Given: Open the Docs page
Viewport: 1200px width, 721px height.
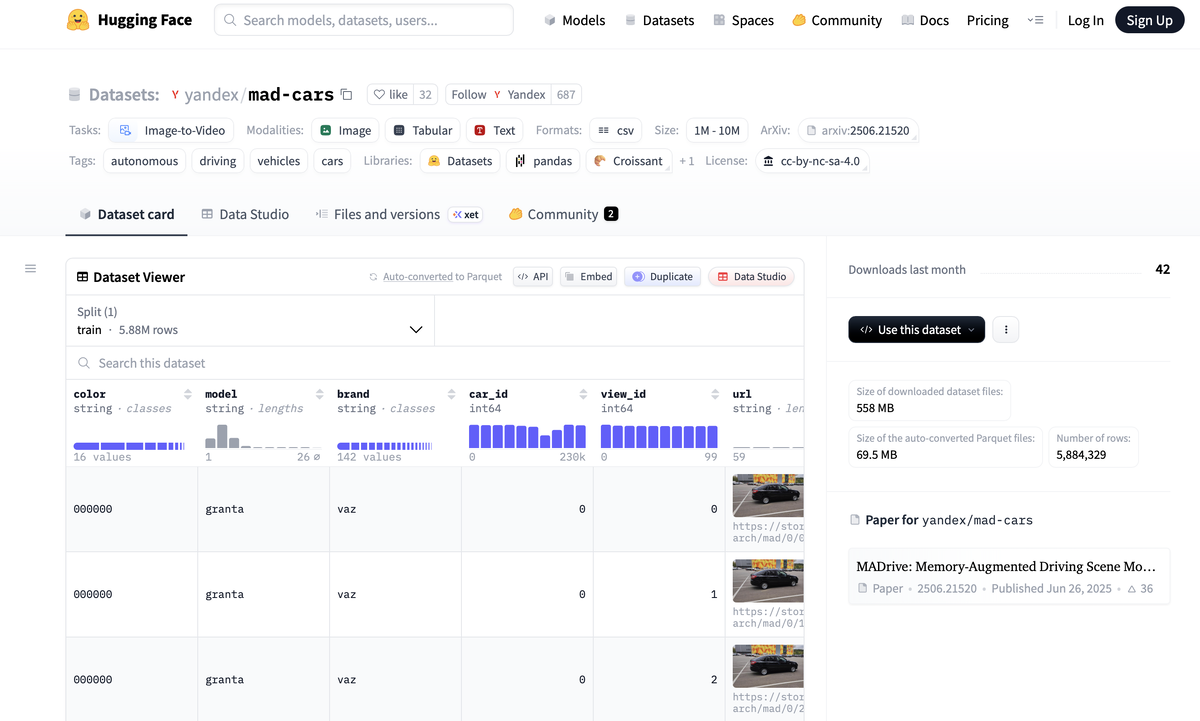Looking at the screenshot, I should (x=925, y=20).
